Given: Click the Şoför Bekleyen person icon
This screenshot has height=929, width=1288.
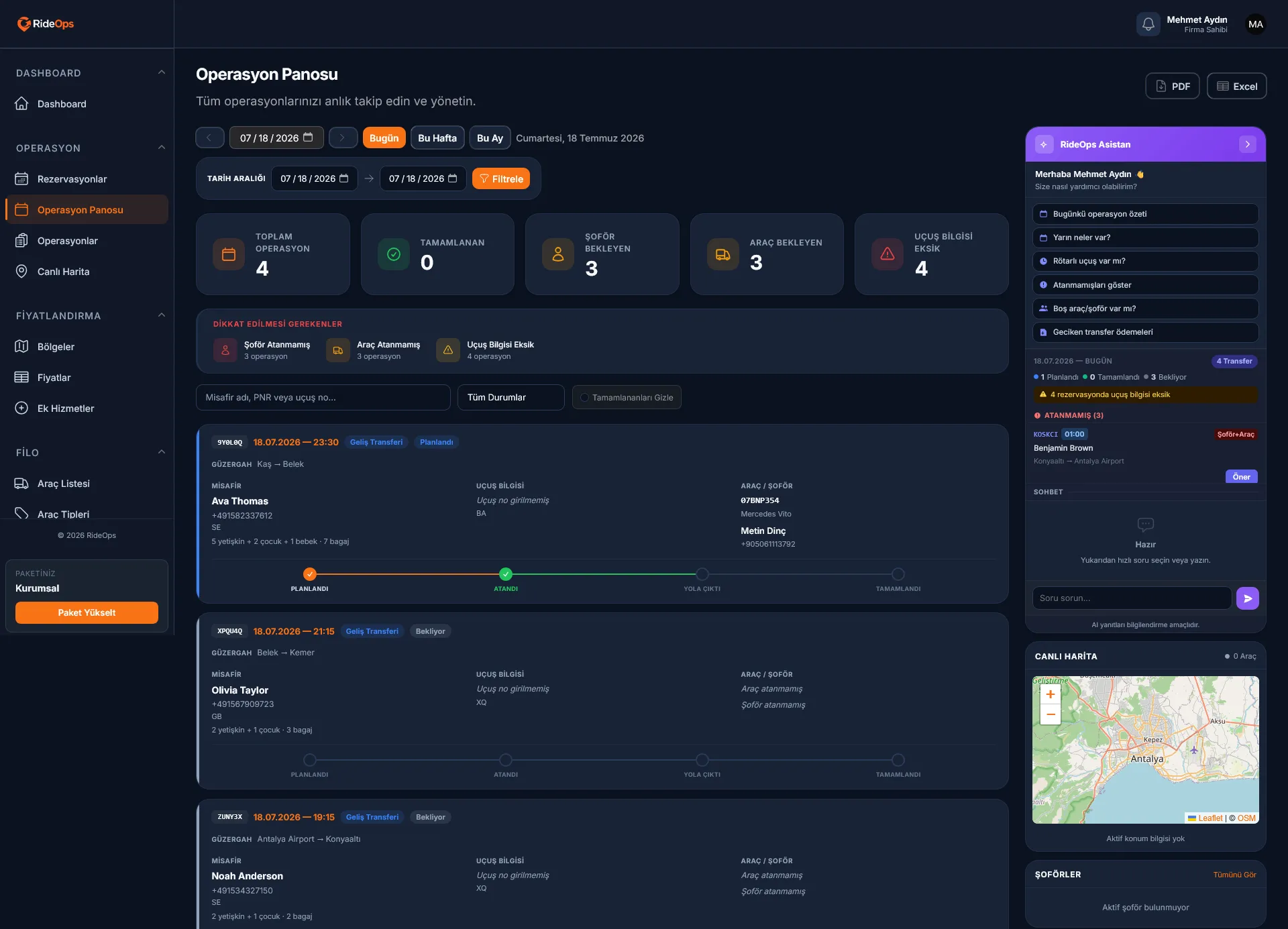Looking at the screenshot, I should click(x=558, y=254).
